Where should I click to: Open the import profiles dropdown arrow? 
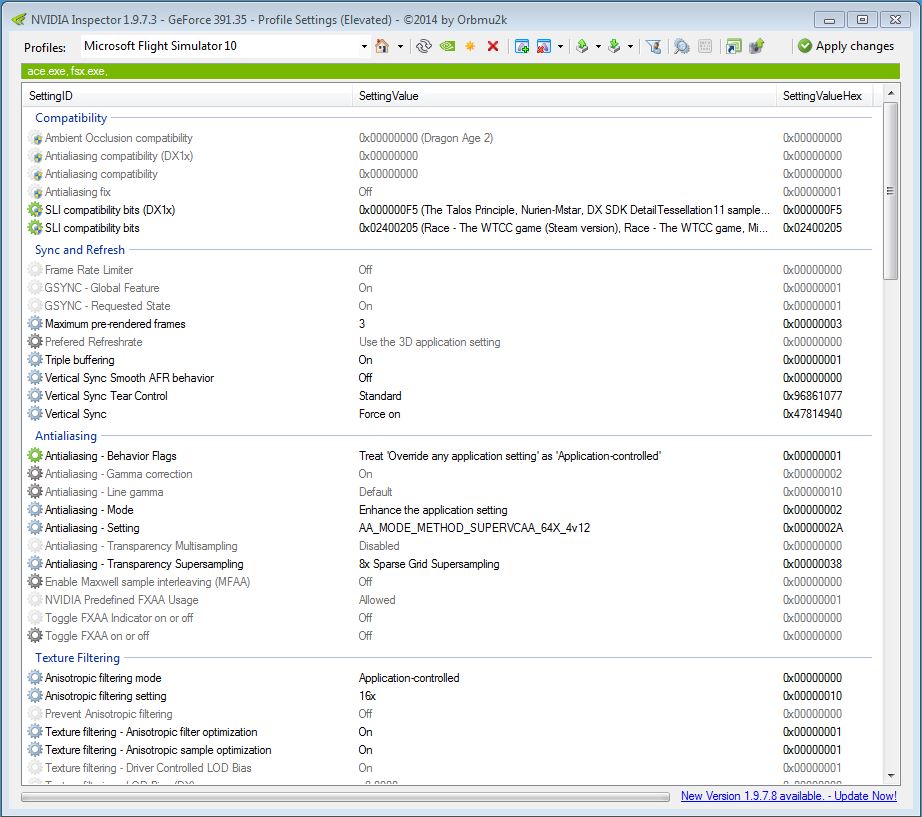630,46
